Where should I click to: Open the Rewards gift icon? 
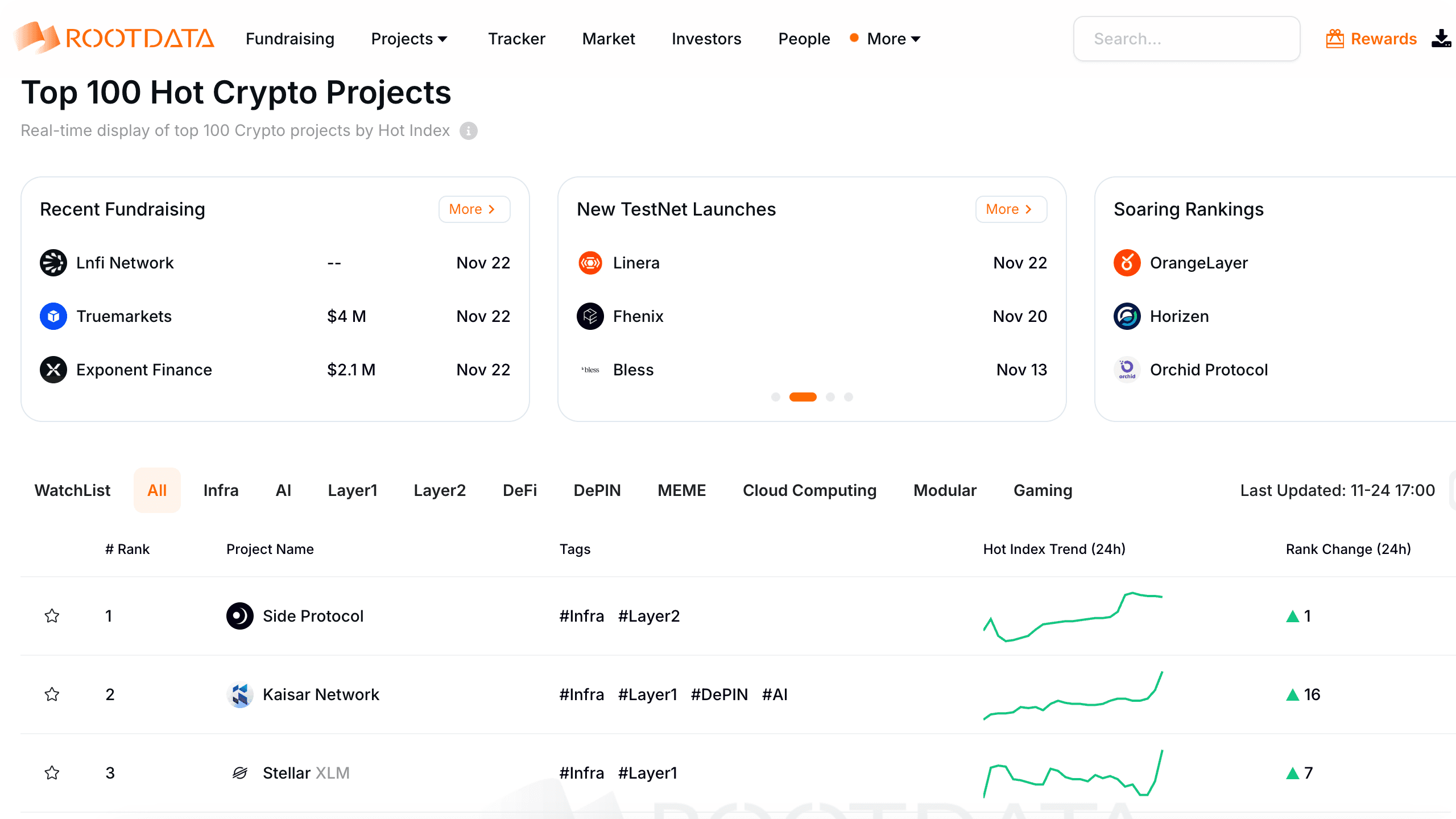pyautogui.click(x=1335, y=39)
